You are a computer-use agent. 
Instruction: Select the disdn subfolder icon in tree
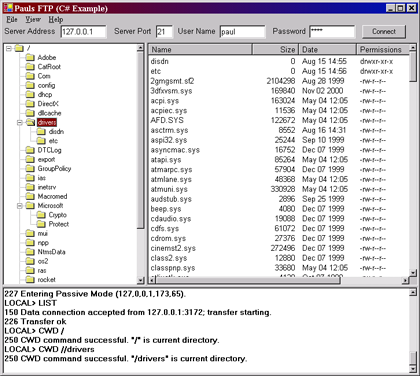41,132
